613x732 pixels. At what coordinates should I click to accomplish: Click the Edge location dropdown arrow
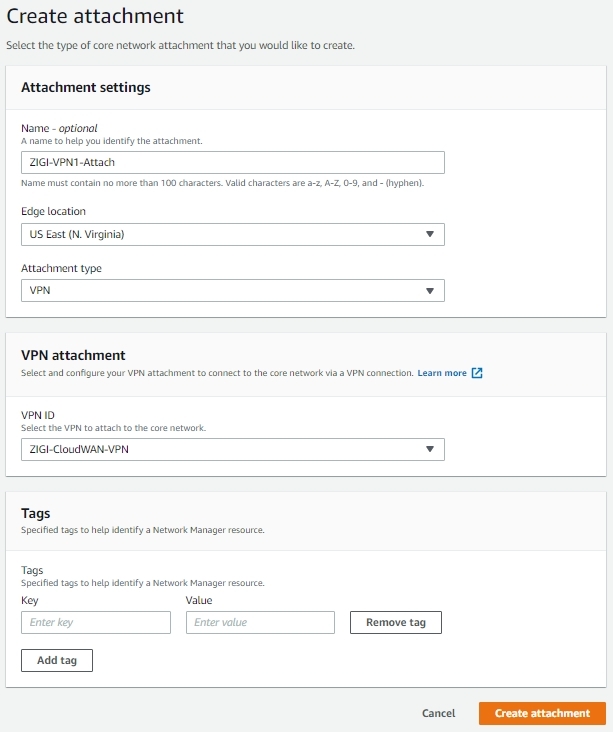(430, 234)
